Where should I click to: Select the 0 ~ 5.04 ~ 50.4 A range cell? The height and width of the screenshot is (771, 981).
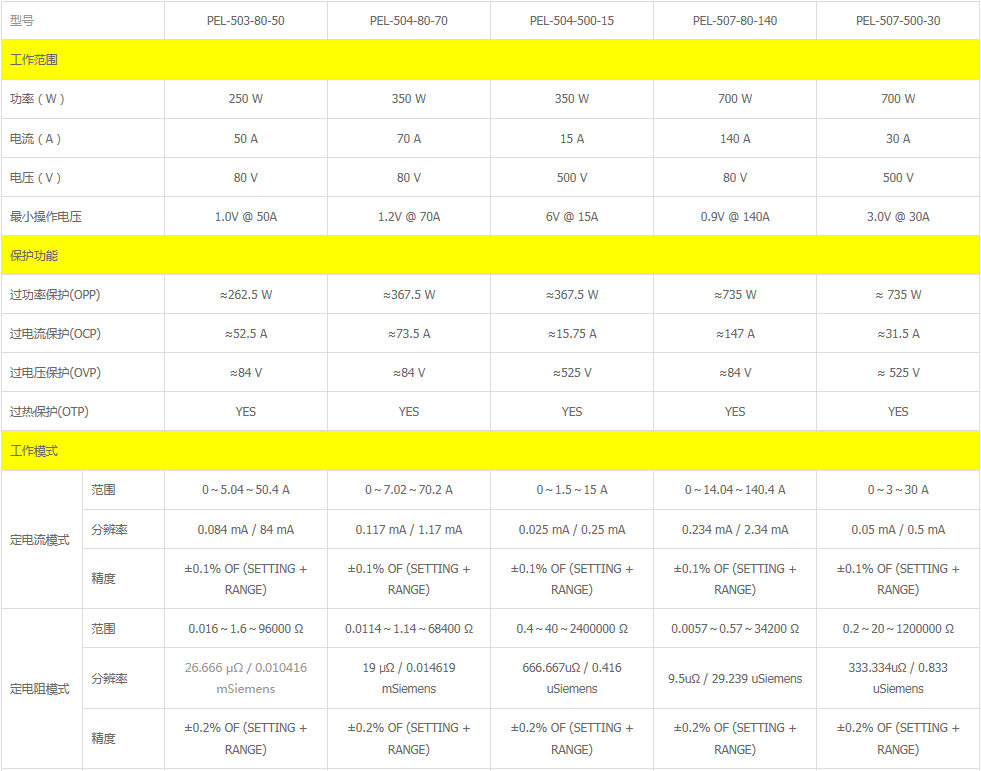245,490
